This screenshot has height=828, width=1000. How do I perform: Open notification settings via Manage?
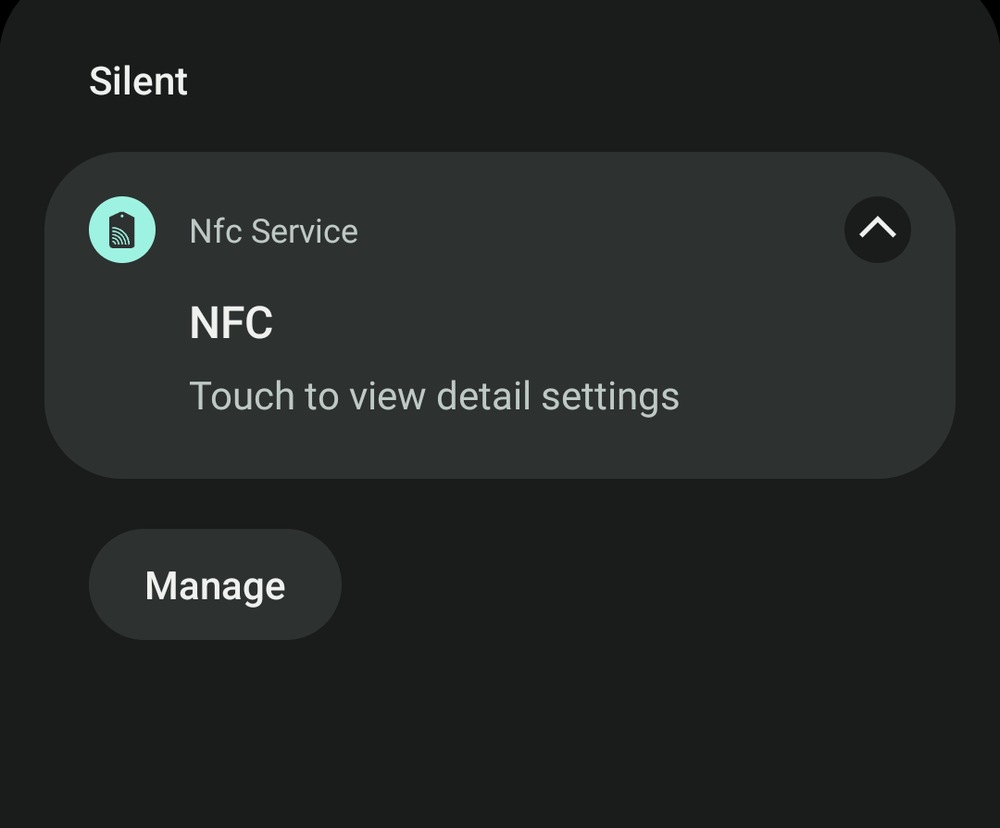point(215,585)
